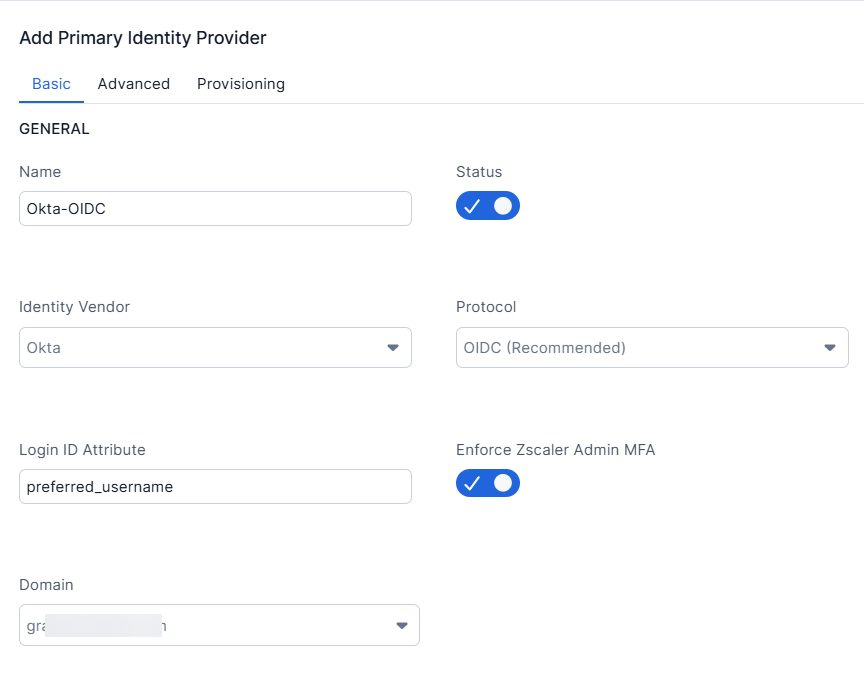Open the Provisioning tab
The height and width of the screenshot is (676, 864).
[241, 84]
